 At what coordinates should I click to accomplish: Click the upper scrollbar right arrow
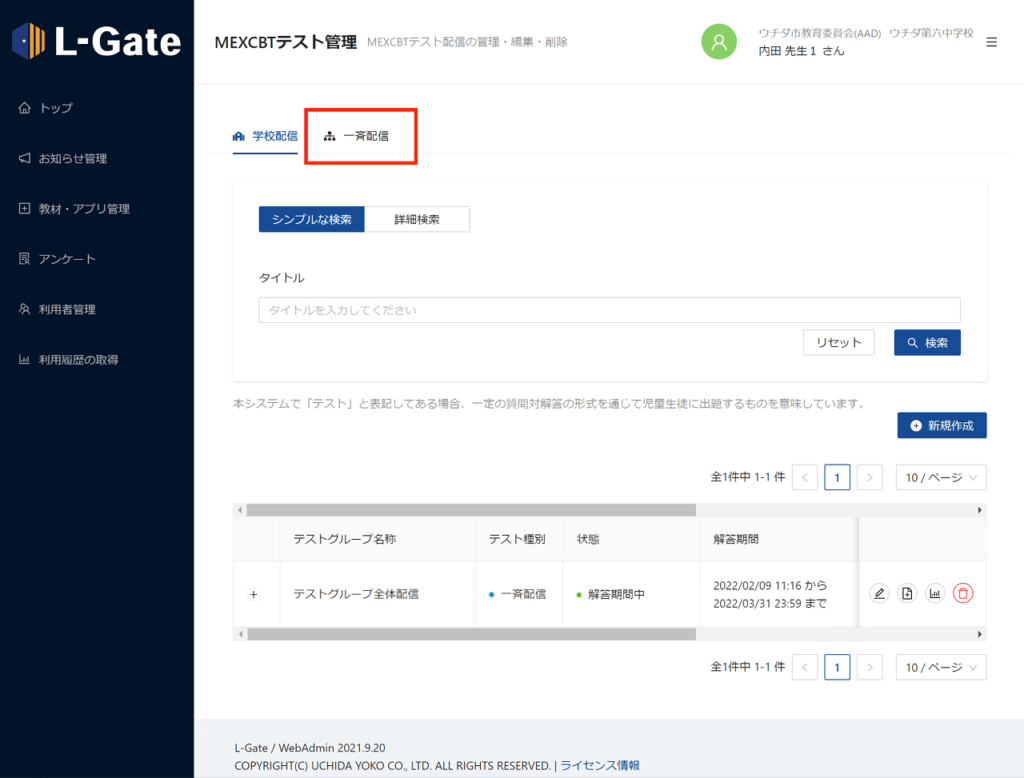(980, 510)
